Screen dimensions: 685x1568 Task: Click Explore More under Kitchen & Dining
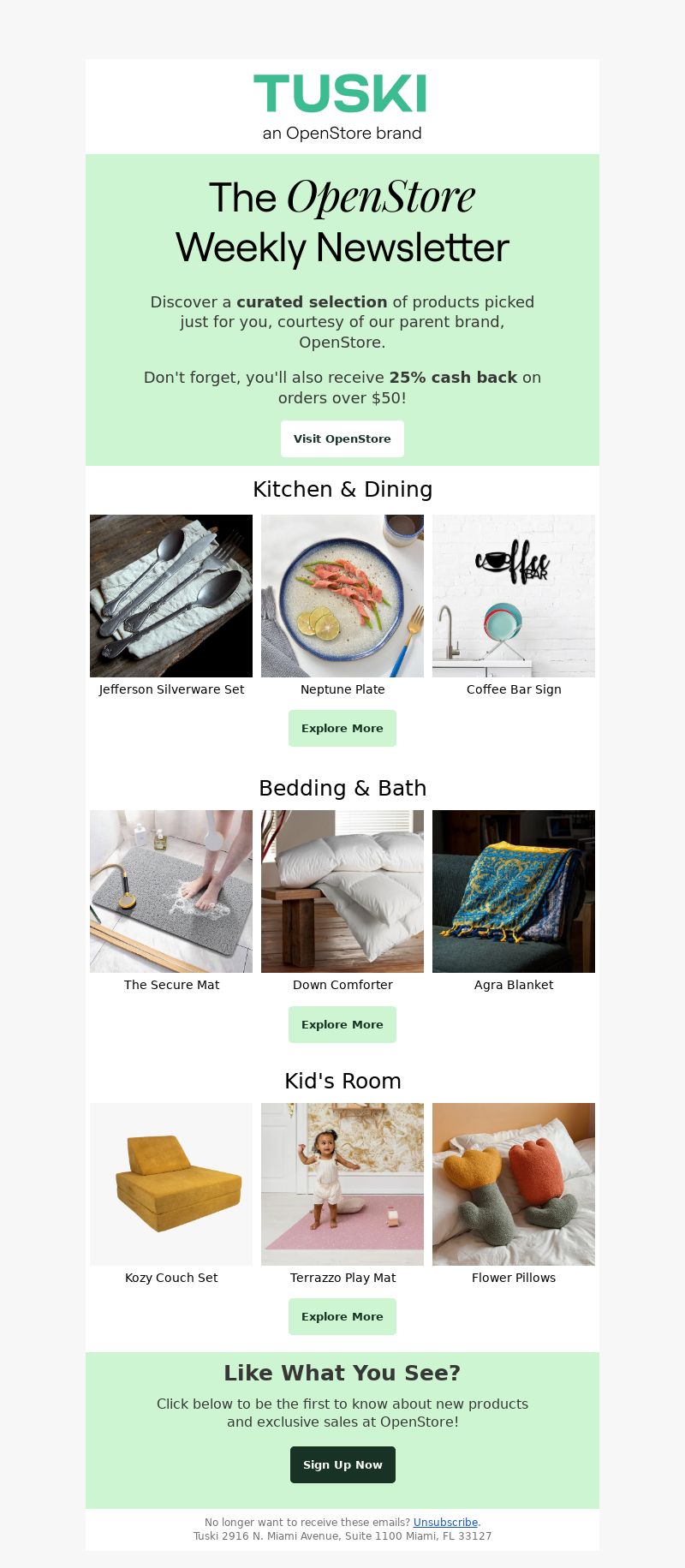342,728
